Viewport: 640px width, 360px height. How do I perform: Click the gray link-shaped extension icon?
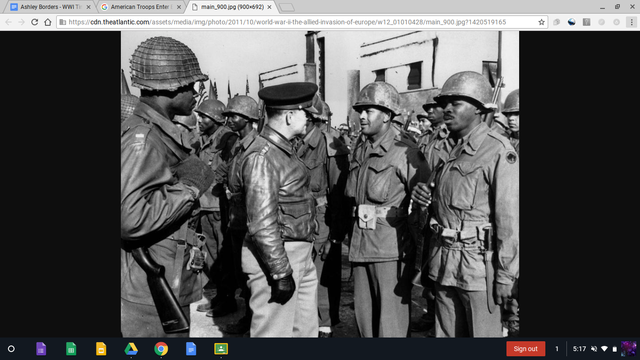(556, 22)
